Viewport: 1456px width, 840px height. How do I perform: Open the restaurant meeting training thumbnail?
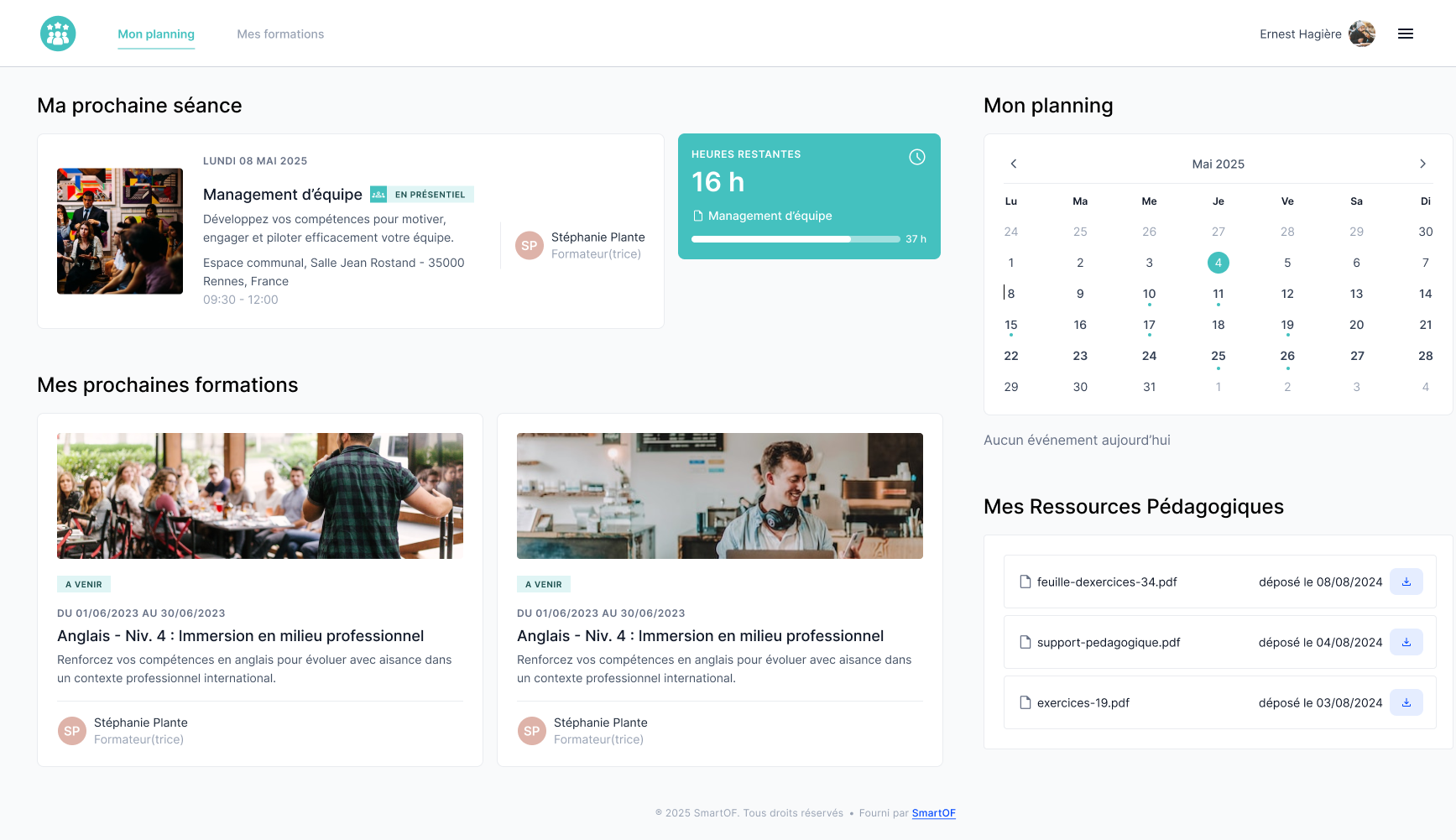click(x=260, y=496)
